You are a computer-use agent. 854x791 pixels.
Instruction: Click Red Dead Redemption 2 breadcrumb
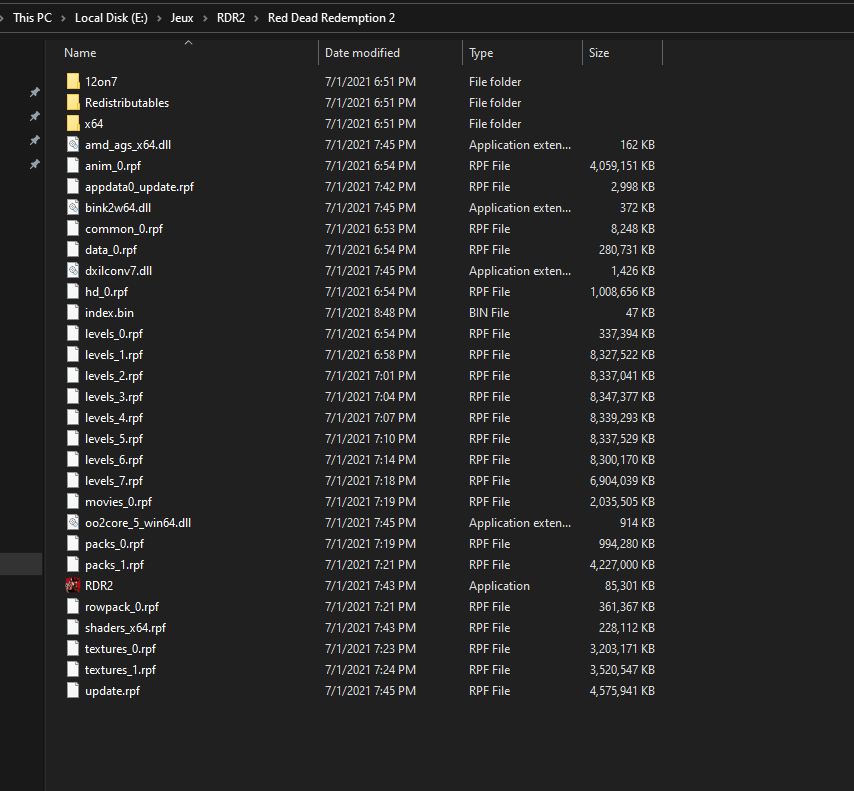pos(331,18)
